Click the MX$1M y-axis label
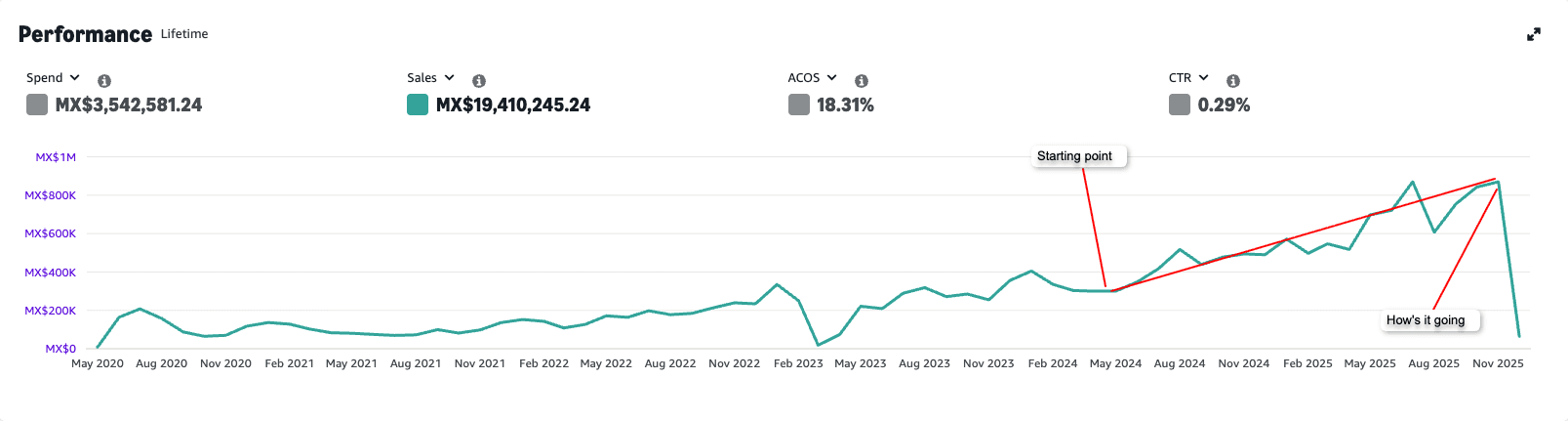Viewport: 1568px width, 421px height. 56,157
